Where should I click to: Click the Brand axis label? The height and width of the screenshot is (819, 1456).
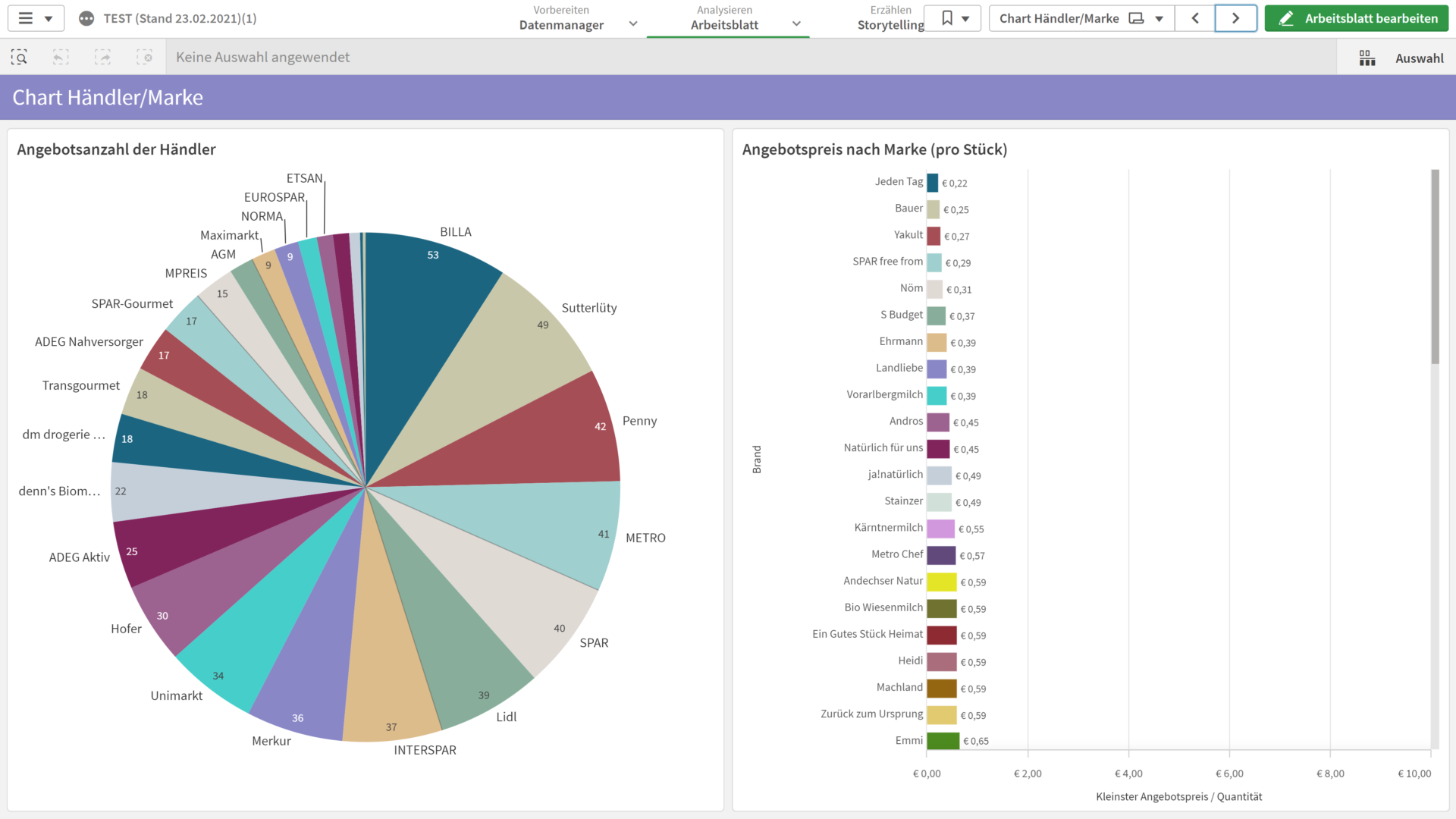756,460
